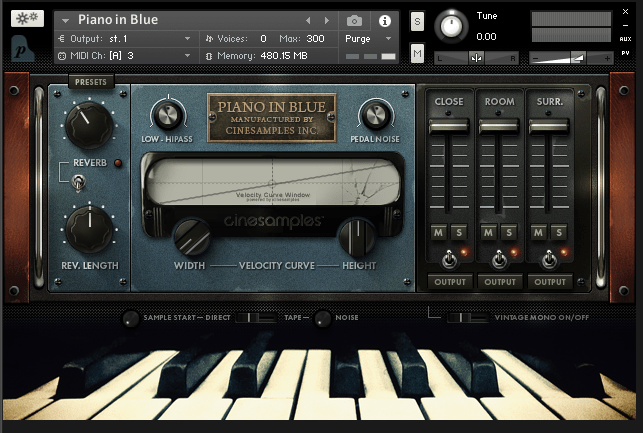Toggle Vintage Mono on/off switch

pyautogui.click(x=461, y=318)
